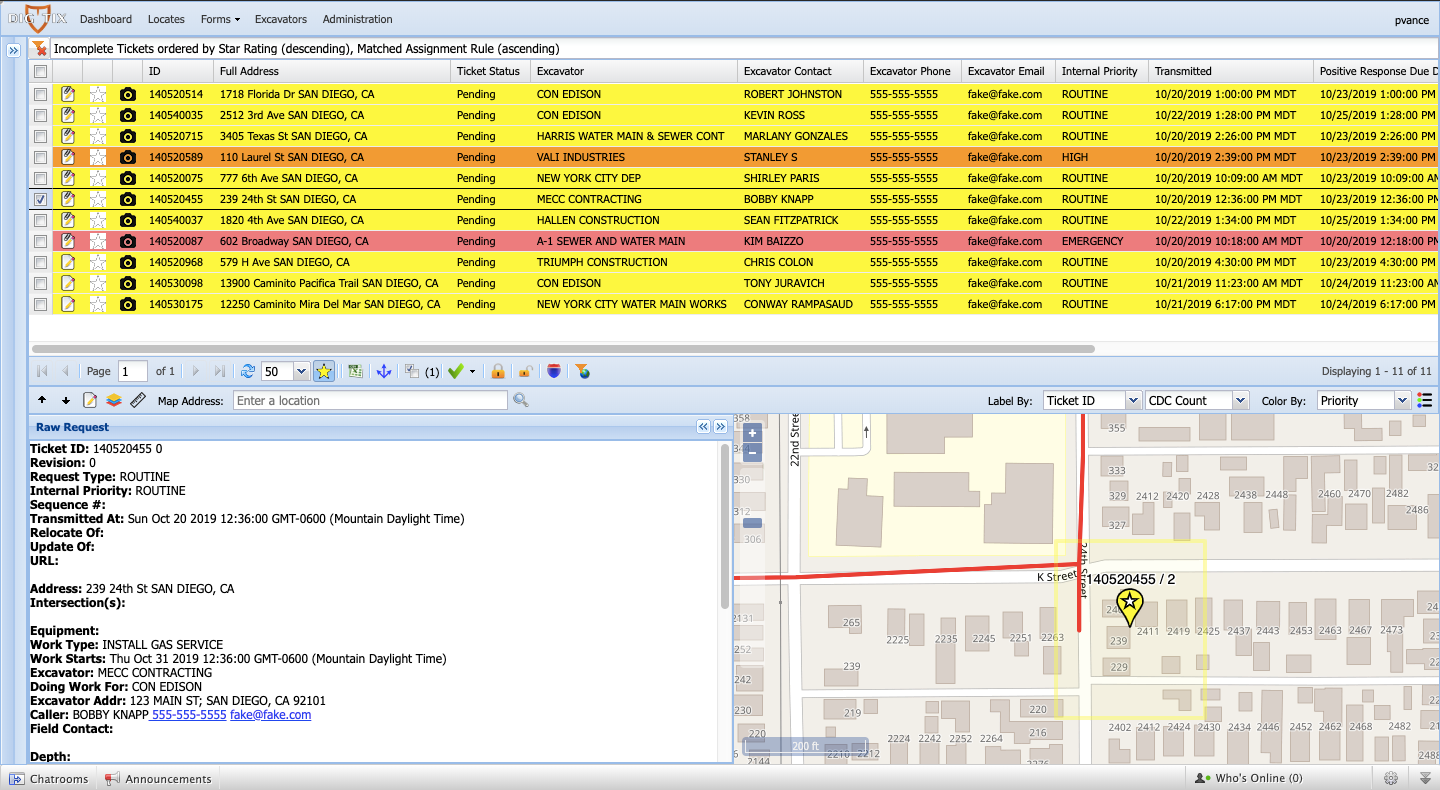Uncheck the box for ticket 140520455
The width and height of the screenshot is (1440, 790).
point(40,199)
